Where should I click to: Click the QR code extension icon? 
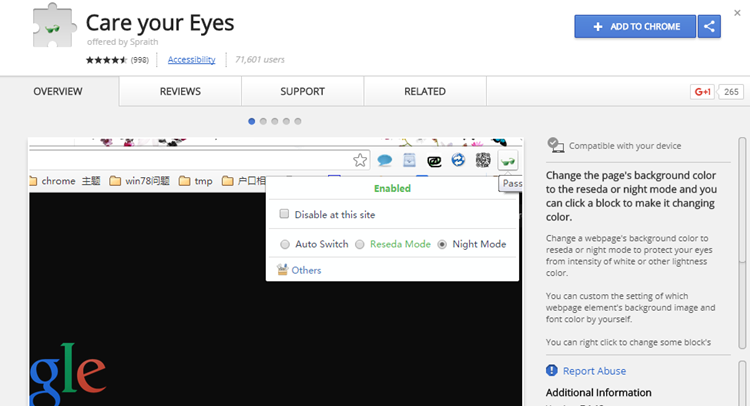(x=483, y=160)
